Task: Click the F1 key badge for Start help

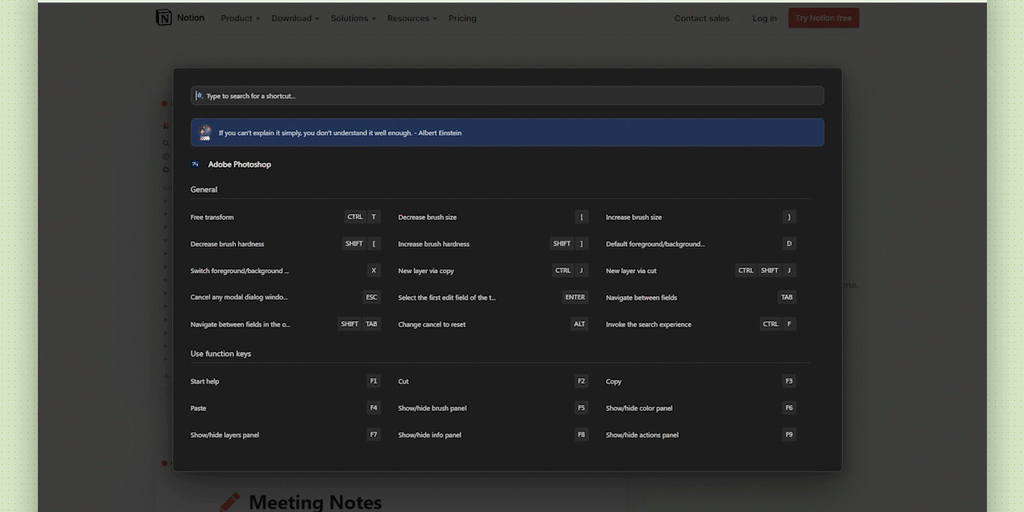Action: pyautogui.click(x=374, y=381)
